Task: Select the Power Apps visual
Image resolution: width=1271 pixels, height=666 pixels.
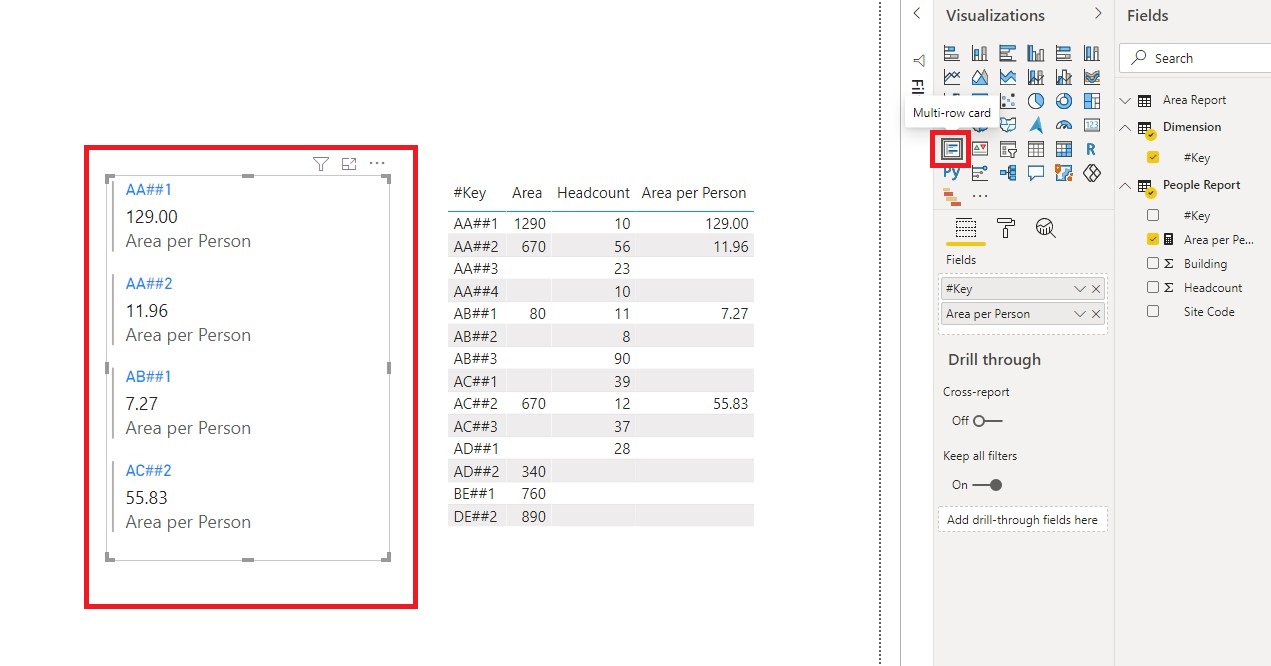Action: tap(1092, 173)
